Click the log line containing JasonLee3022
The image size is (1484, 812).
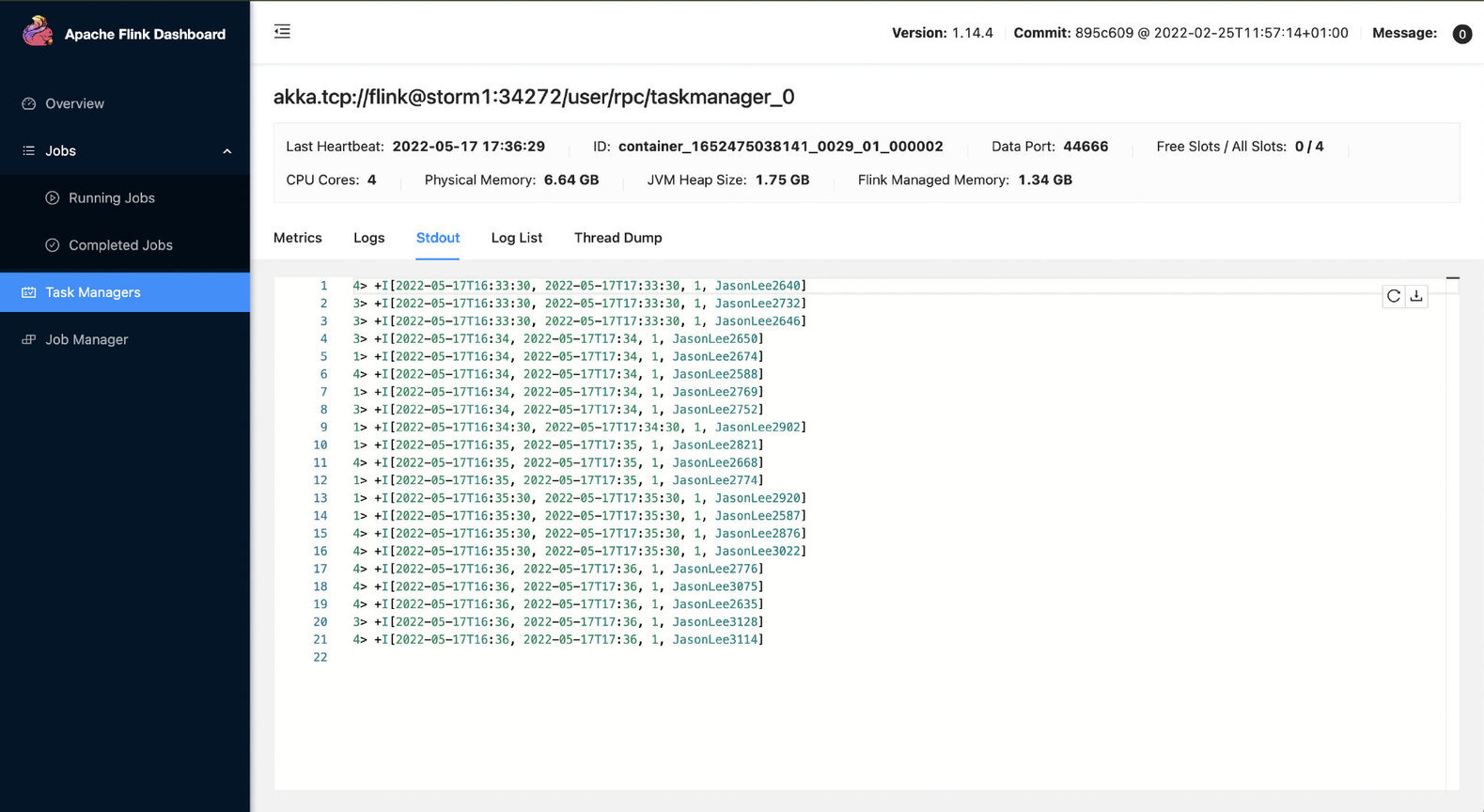(x=580, y=552)
